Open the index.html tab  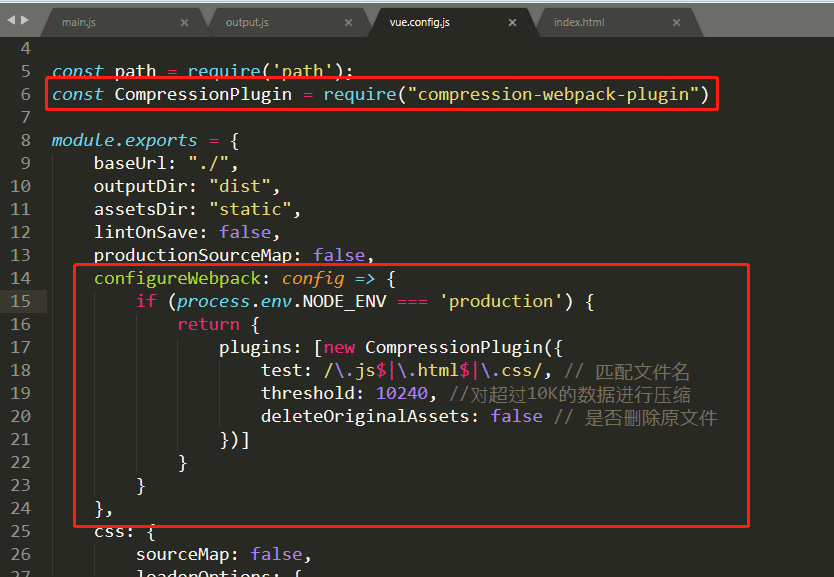tap(579, 22)
